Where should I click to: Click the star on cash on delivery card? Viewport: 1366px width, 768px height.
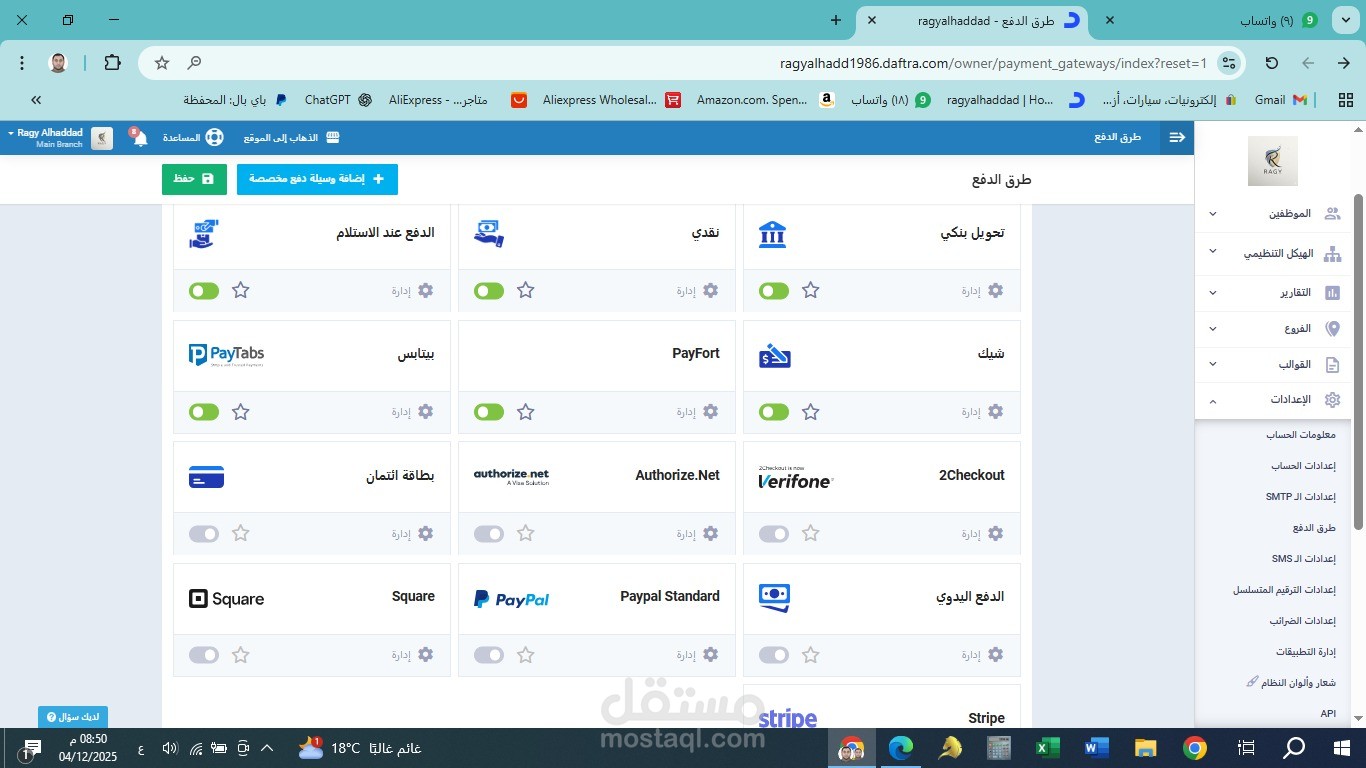241,291
